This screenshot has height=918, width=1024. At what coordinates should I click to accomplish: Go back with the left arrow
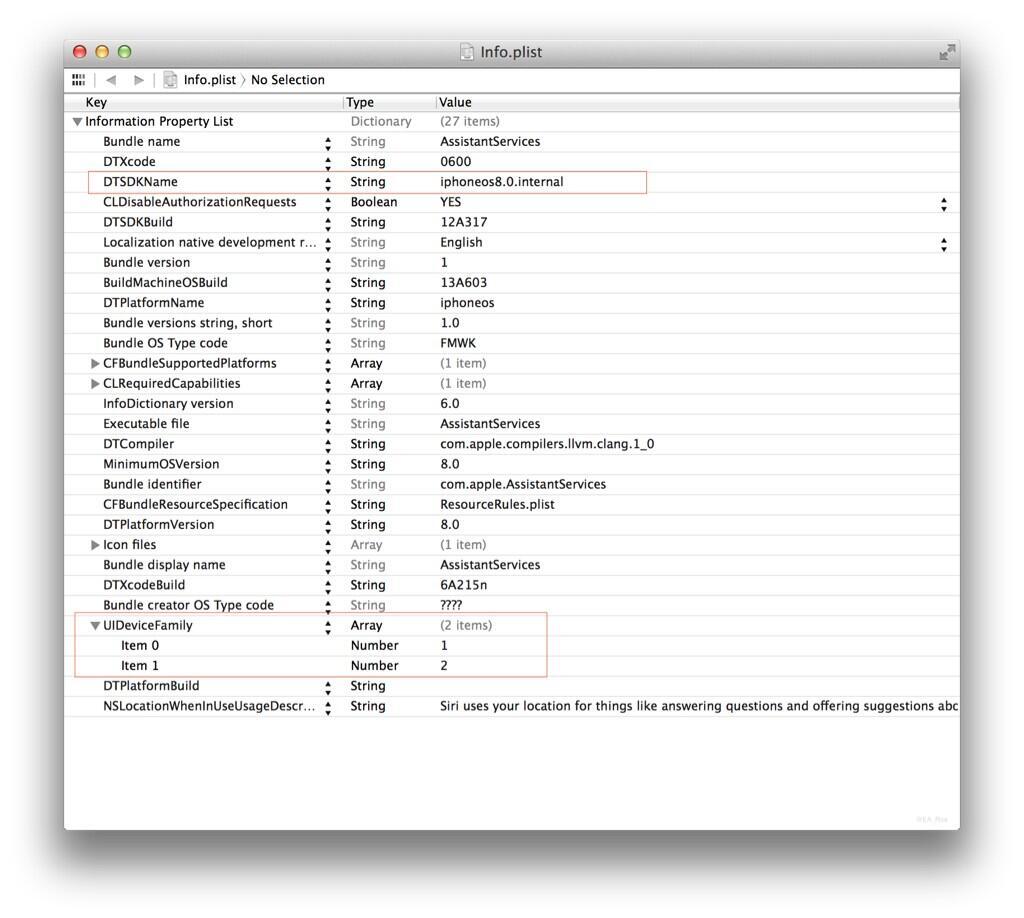click(111, 80)
